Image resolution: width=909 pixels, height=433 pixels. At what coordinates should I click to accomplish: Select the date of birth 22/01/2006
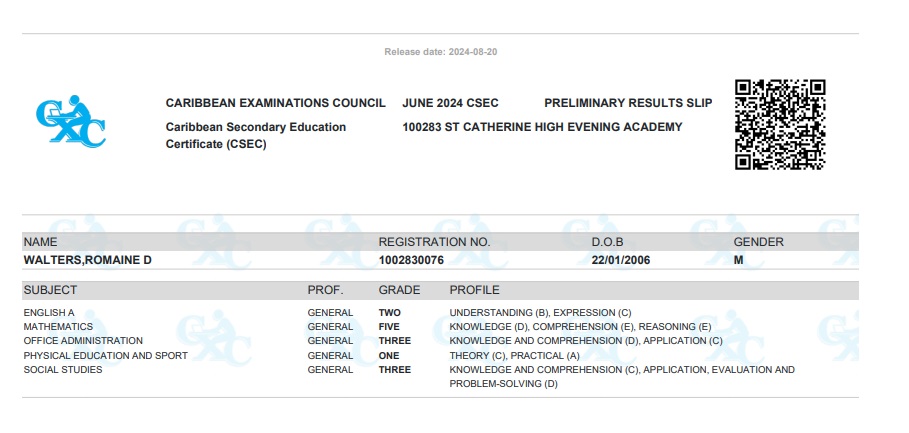click(x=621, y=260)
